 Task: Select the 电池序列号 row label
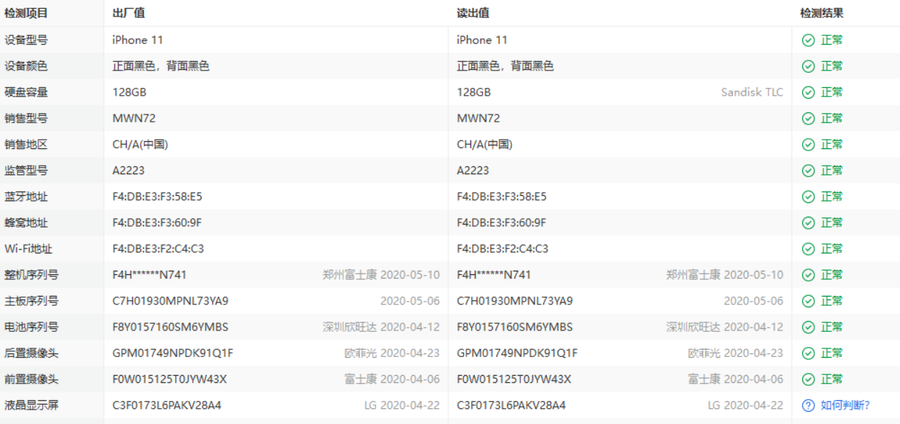point(32,327)
